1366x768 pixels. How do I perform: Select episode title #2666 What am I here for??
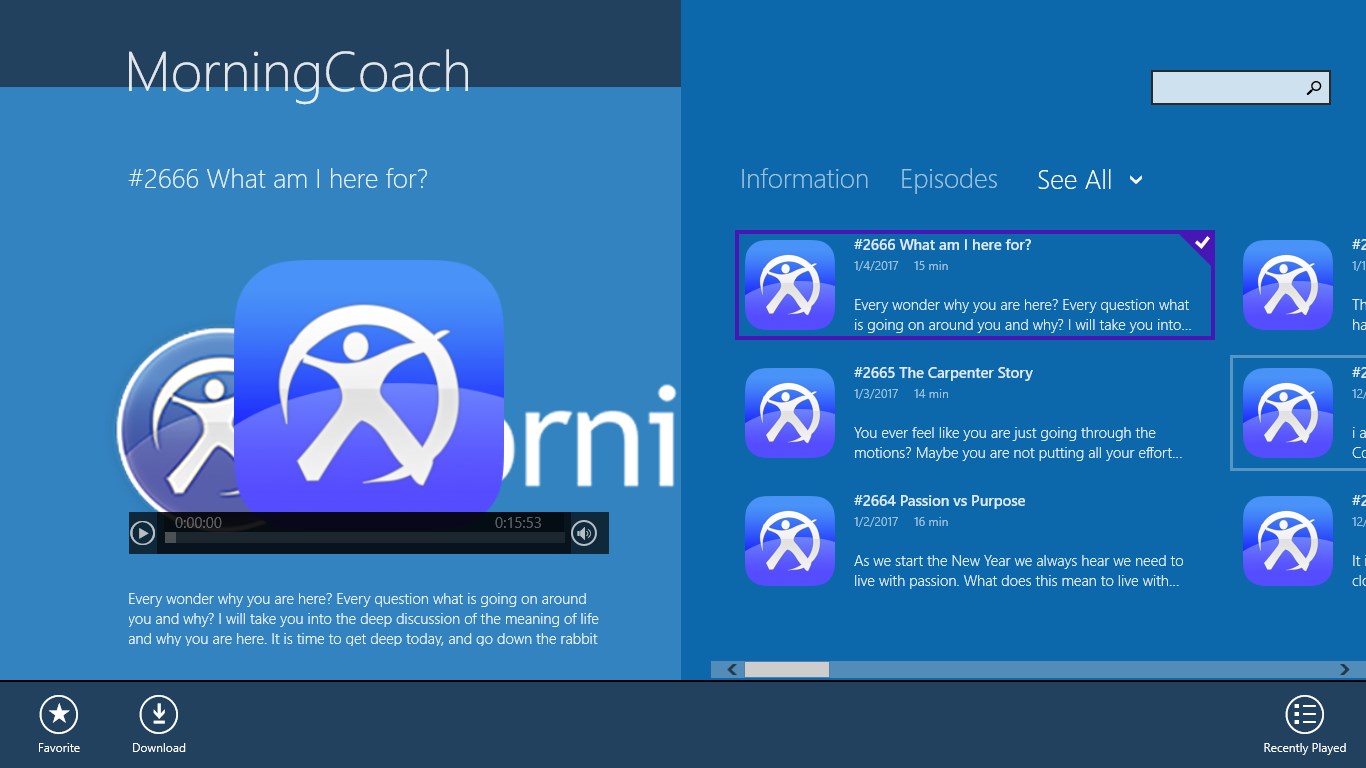tap(942, 245)
